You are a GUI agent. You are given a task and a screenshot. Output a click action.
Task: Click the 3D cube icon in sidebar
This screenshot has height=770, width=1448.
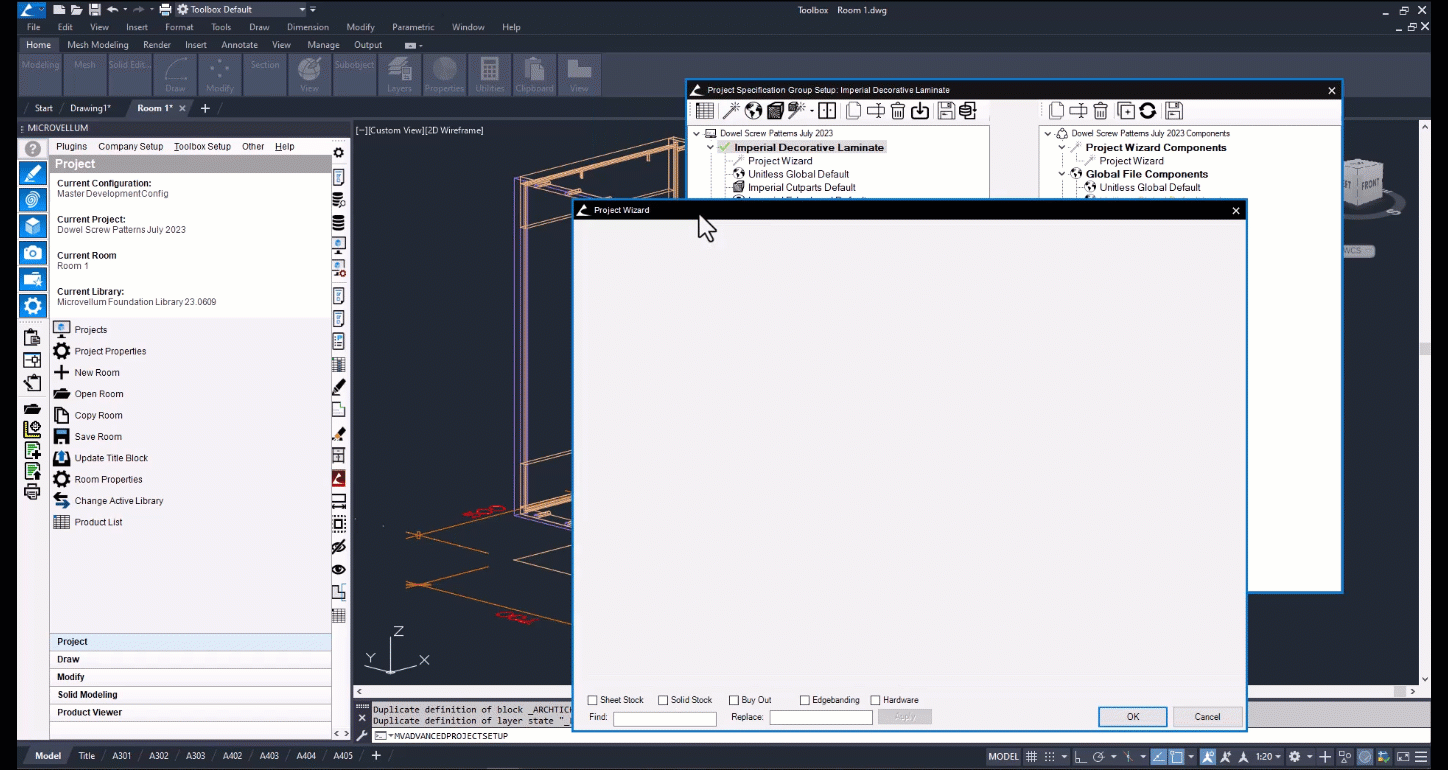pos(33,226)
